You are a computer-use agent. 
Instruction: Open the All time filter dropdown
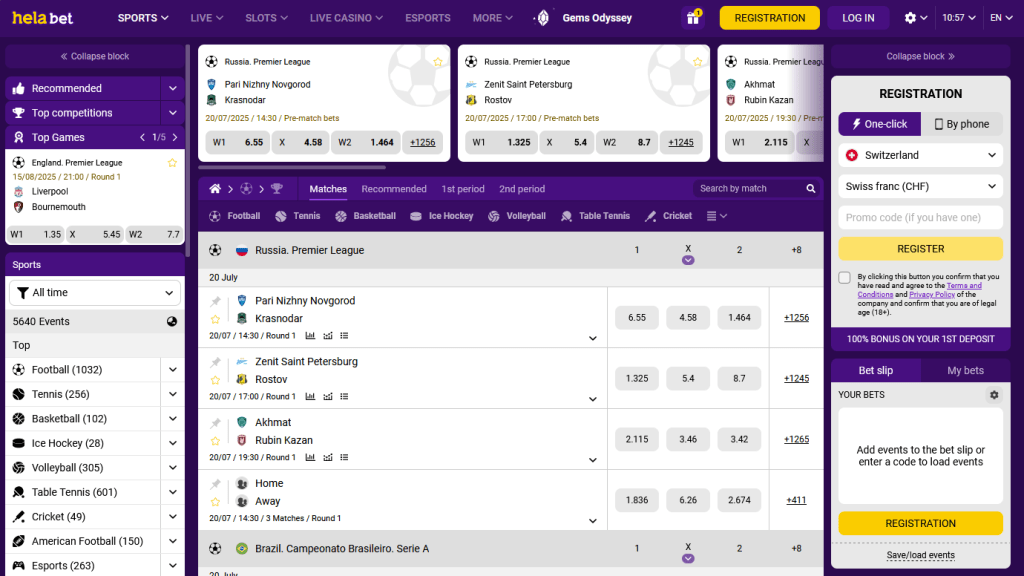pyautogui.click(x=95, y=293)
